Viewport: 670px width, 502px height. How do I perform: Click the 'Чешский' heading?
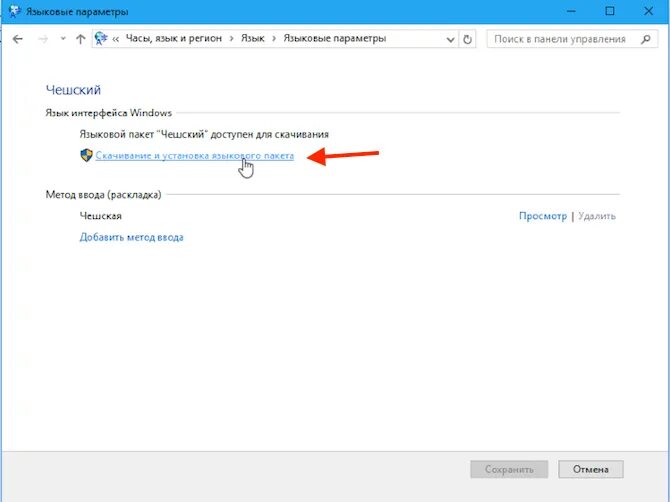tap(73, 90)
